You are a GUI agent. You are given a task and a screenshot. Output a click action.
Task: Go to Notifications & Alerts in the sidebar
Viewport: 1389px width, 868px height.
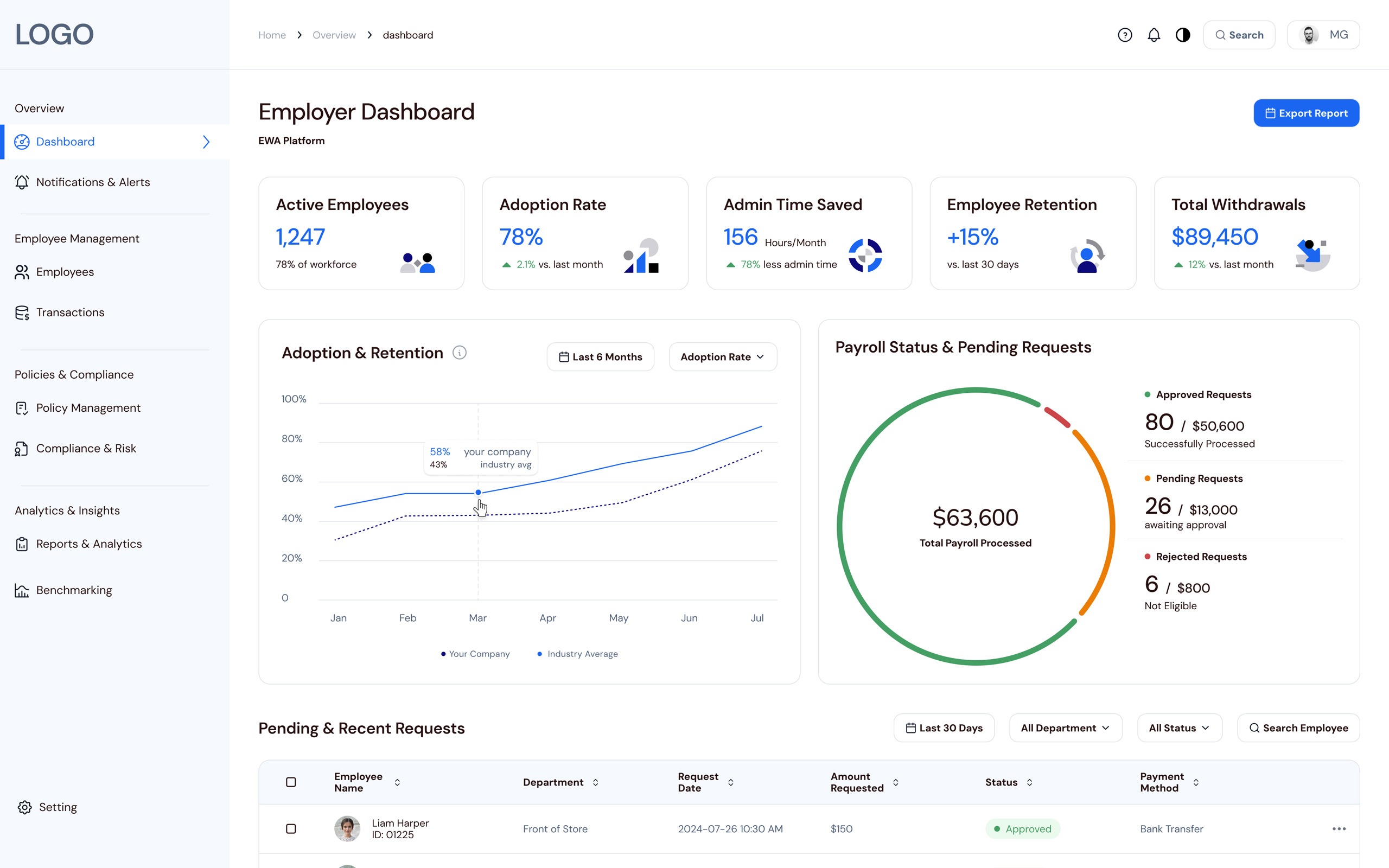tap(92, 182)
